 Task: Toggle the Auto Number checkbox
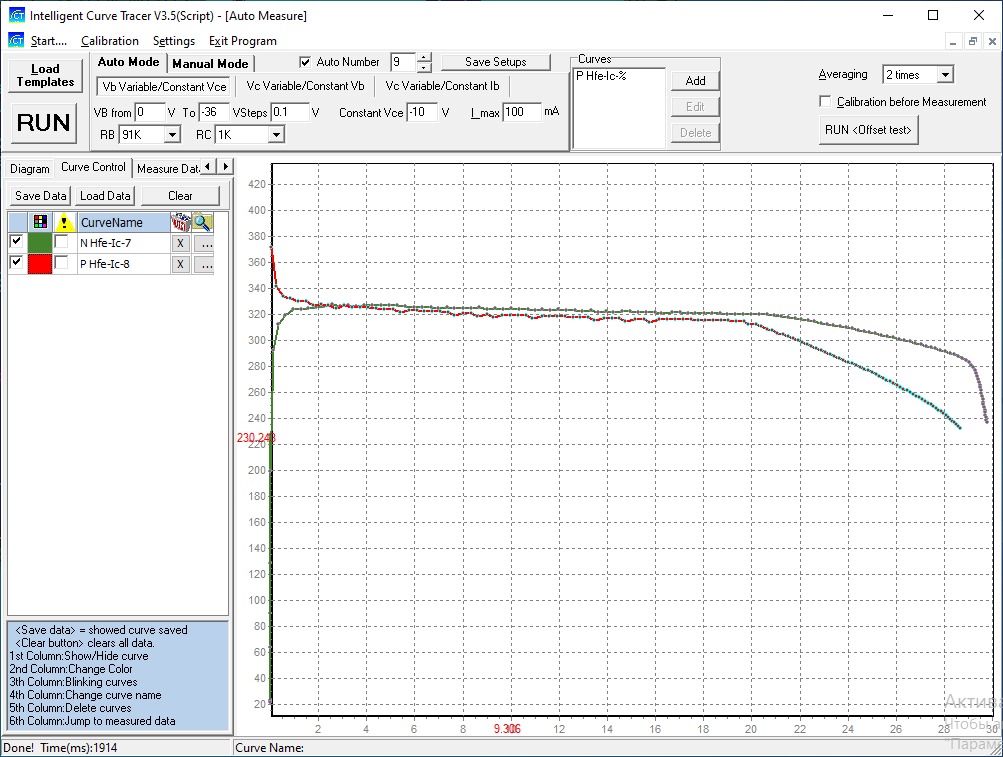tap(305, 62)
